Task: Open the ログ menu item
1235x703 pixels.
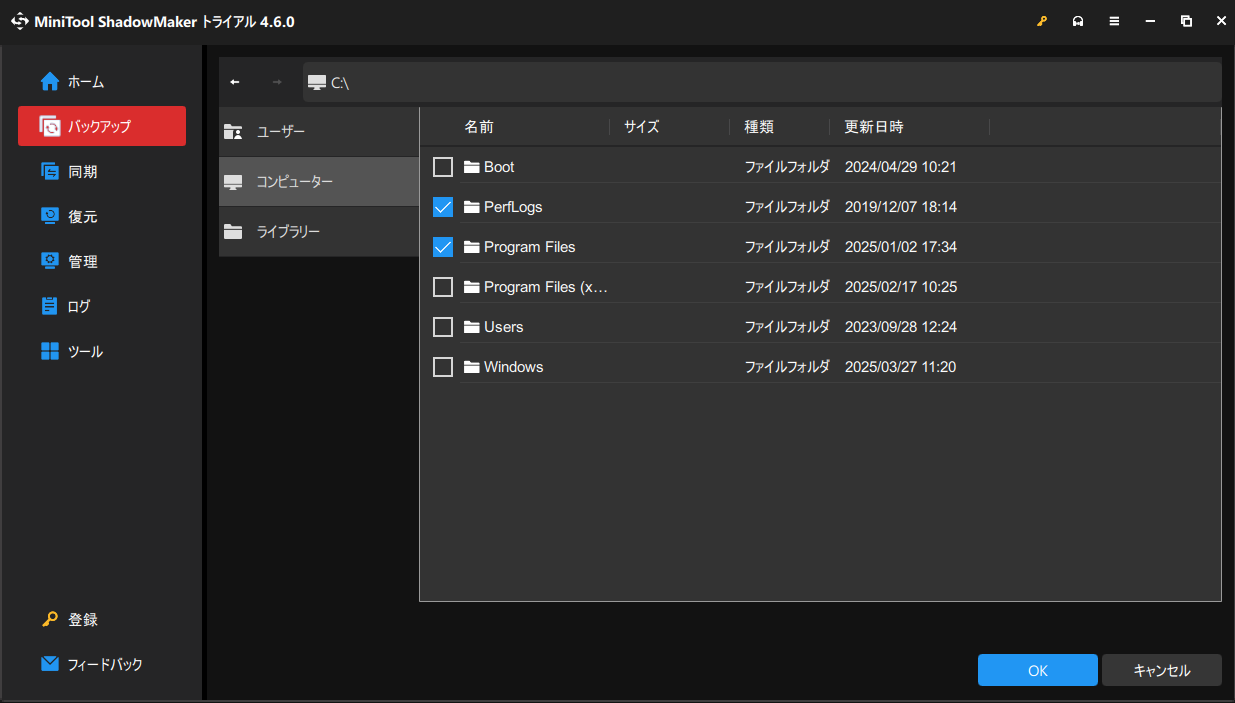Action: 102,306
